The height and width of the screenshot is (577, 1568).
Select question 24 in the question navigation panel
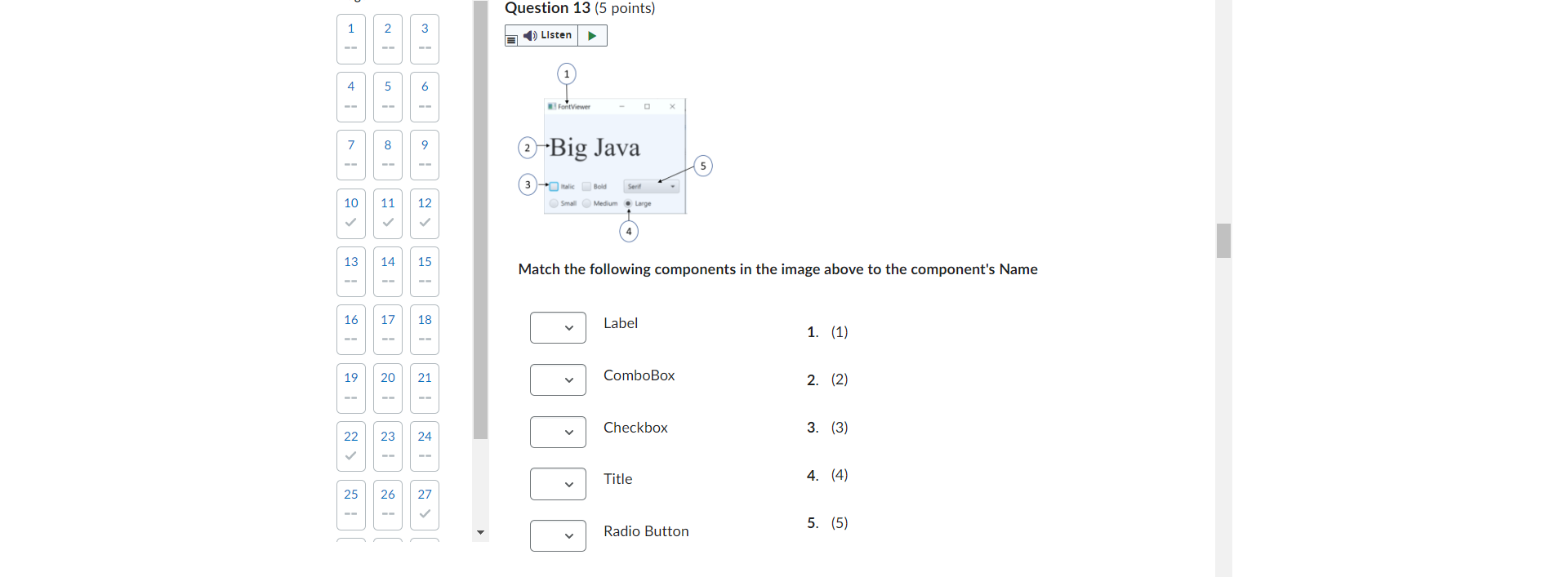424,446
